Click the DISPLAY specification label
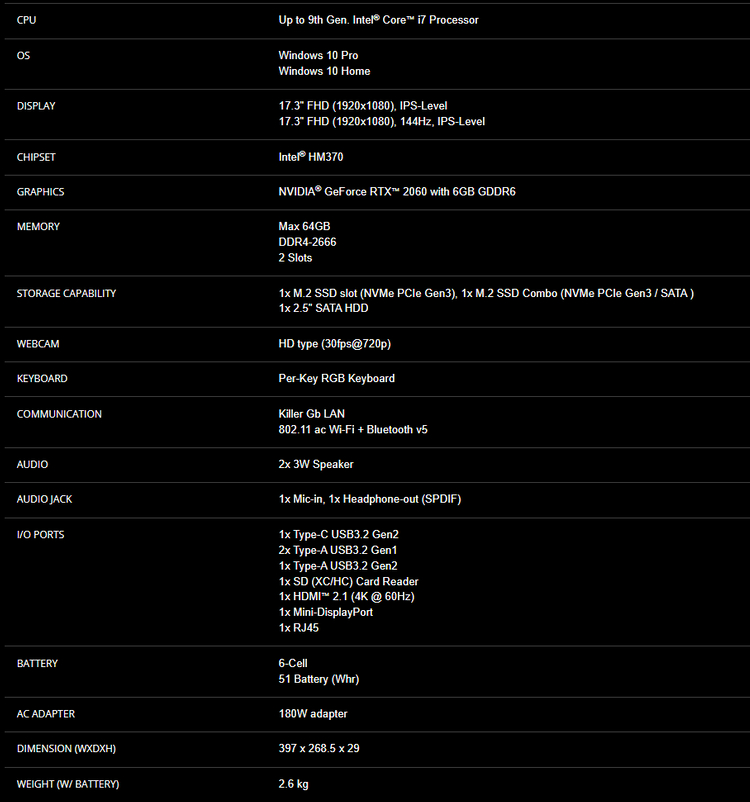 pos(36,106)
